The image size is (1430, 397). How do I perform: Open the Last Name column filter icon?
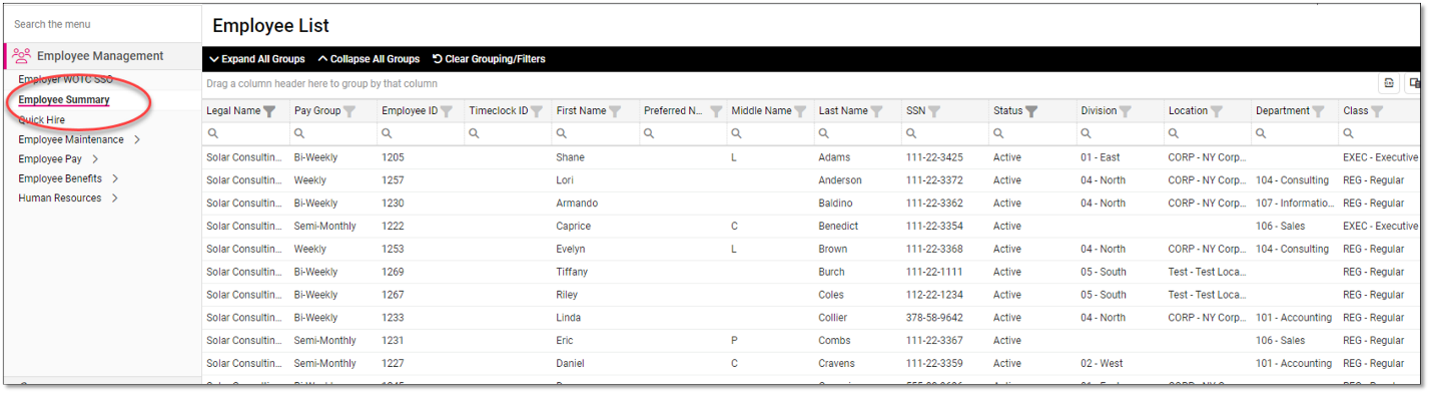pyautogui.click(x=877, y=111)
